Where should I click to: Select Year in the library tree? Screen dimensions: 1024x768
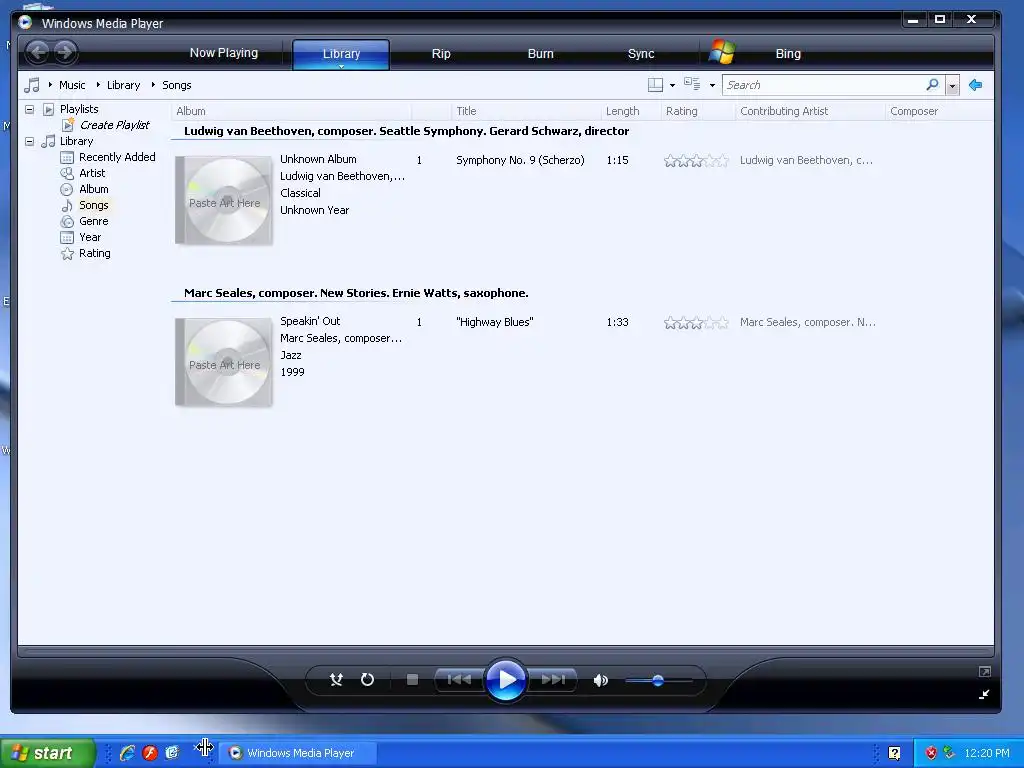click(89, 237)
